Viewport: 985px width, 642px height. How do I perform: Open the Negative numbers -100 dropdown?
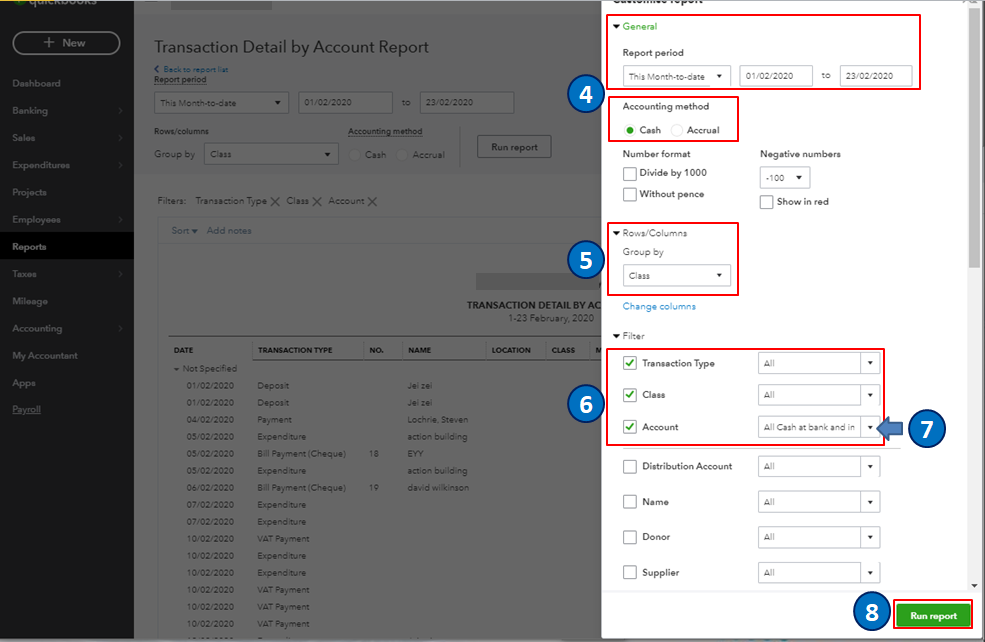[785, 178]
